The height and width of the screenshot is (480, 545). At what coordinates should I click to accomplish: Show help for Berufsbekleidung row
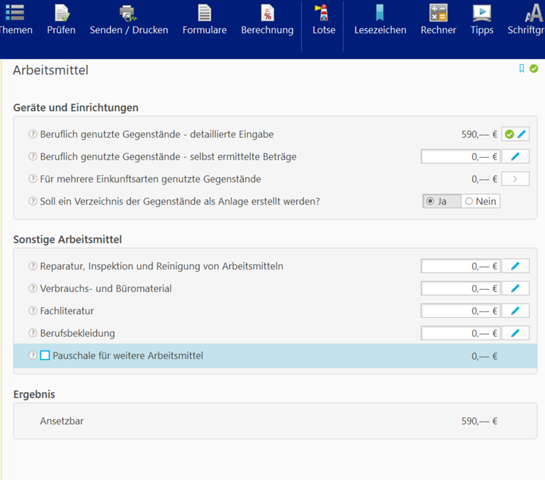[x=33, y=333]
